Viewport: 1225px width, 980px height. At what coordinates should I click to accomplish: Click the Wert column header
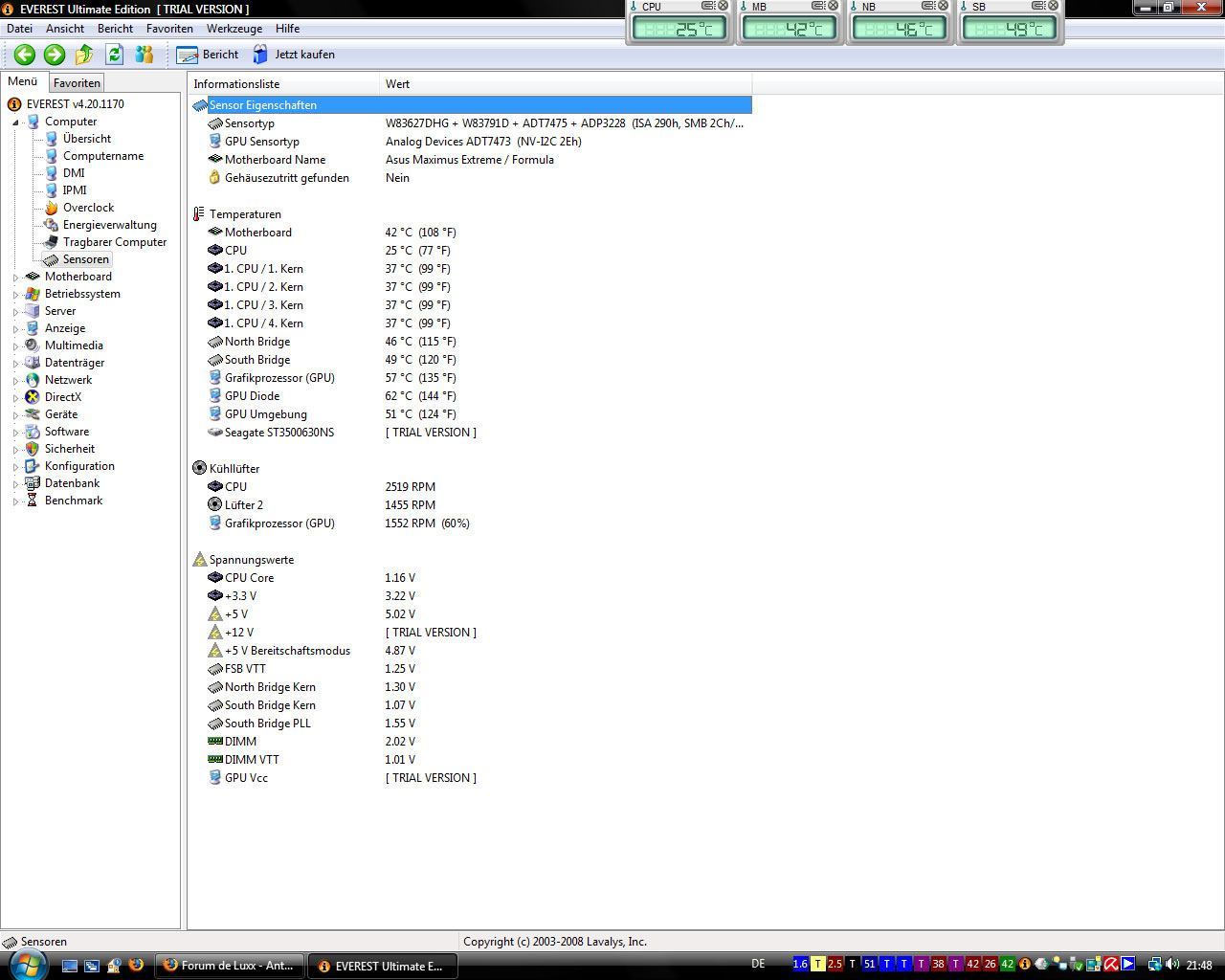(566, 84)
